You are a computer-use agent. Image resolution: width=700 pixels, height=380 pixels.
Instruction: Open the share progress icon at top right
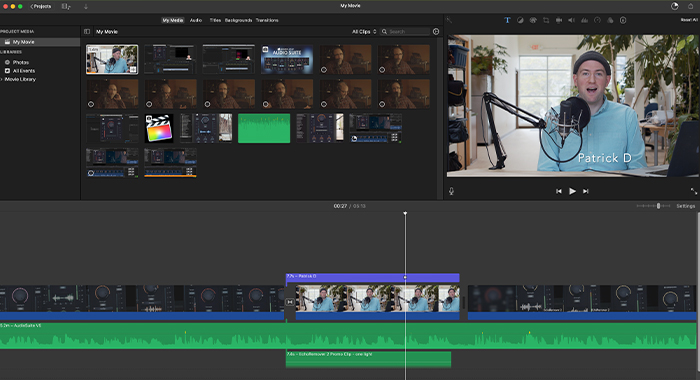coord(675,6)
